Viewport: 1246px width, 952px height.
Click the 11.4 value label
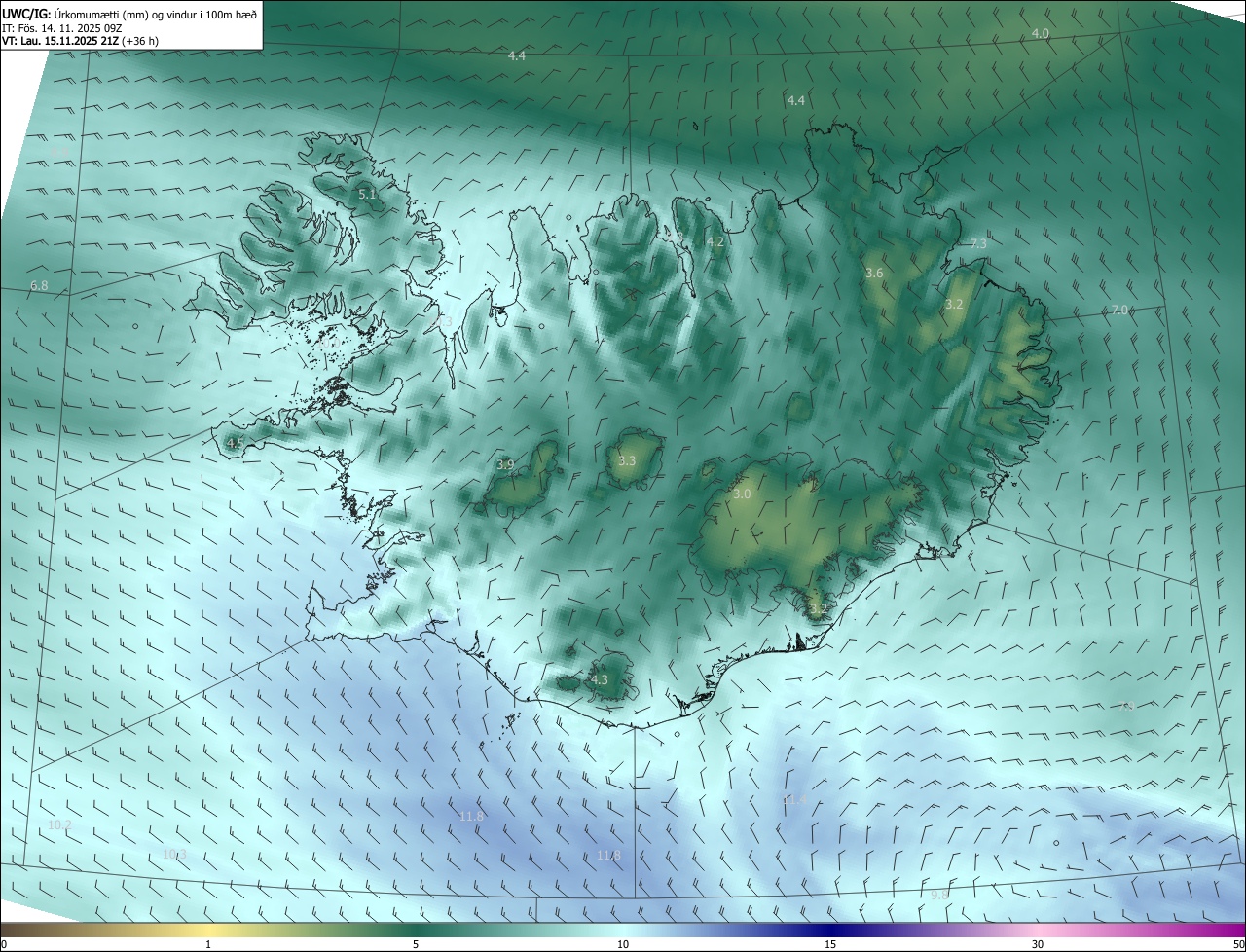(794, 799)
